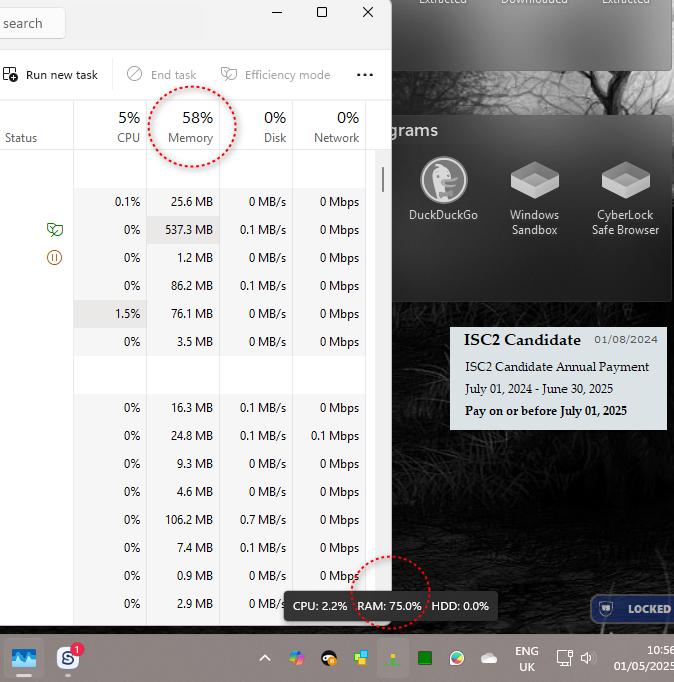Launch Windows Sandbox from the desktop launcher
Image resolution: width=674 pixels, height=682 pixels.
tap(534, 198)
